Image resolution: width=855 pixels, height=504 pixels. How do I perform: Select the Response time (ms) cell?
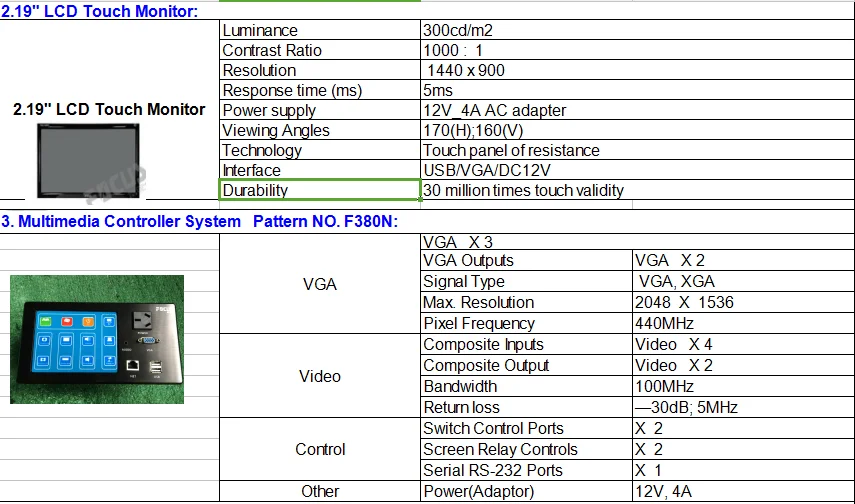point(320,90)
